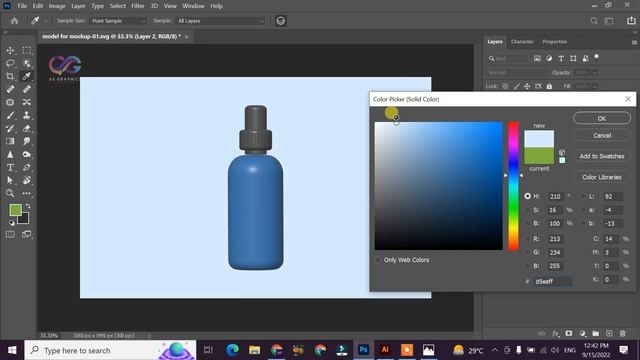Open the Sample All Layers dropdown

220,21
